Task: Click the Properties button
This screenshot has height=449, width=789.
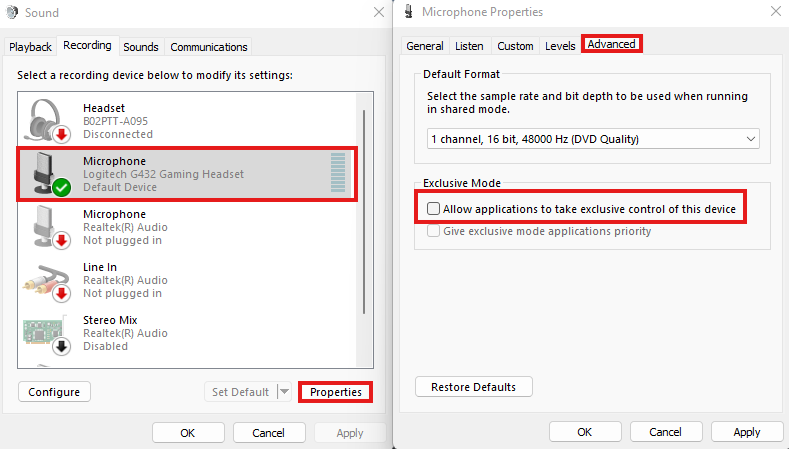Action: [x=336, y=392]
